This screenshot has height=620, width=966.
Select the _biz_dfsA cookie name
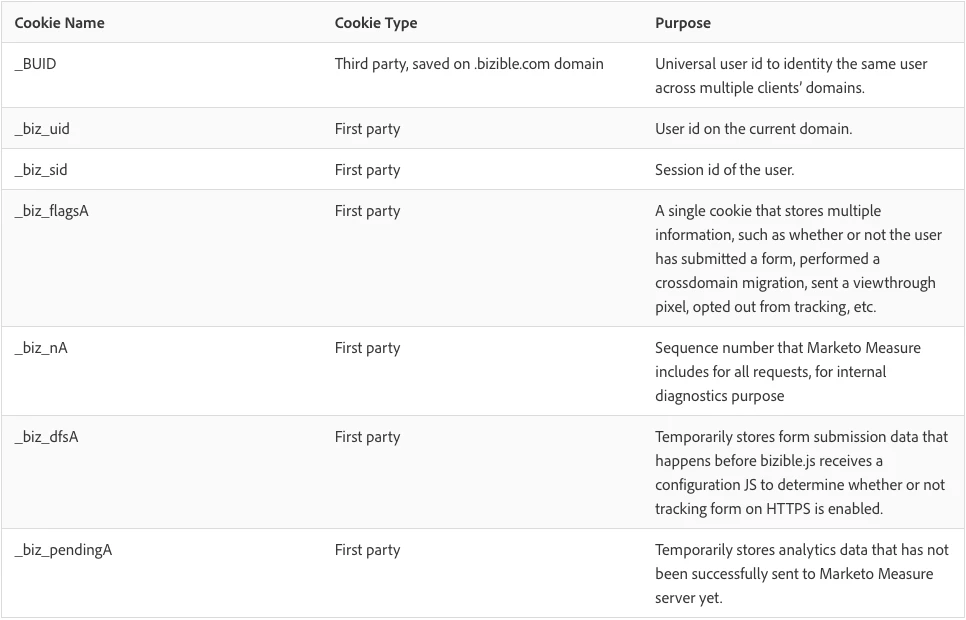pos(46,437)
